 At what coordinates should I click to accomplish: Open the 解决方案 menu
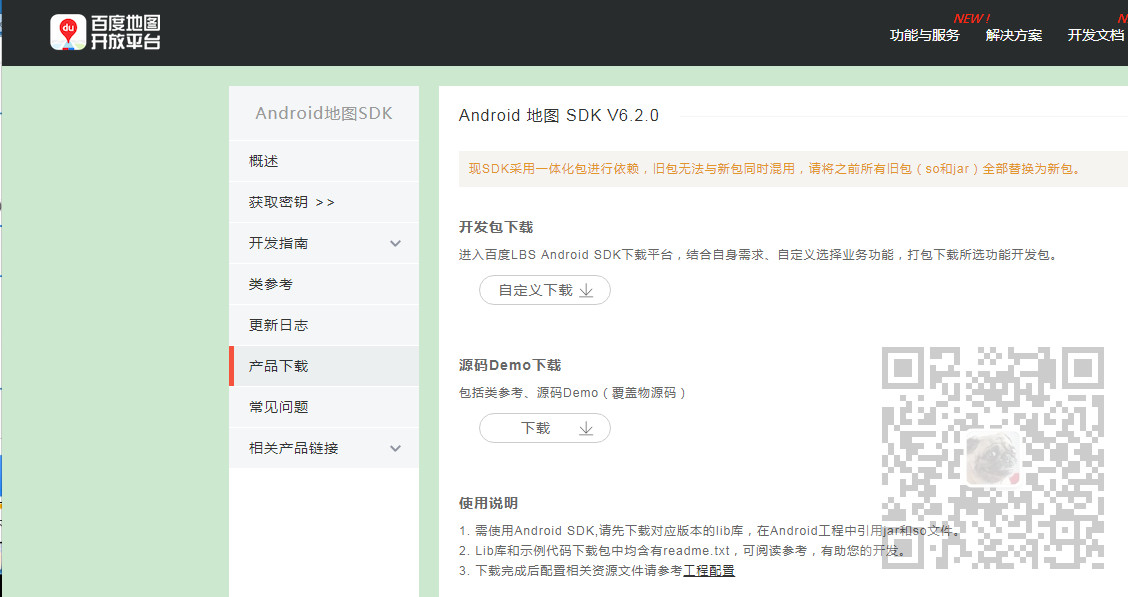coord(1013,35)
